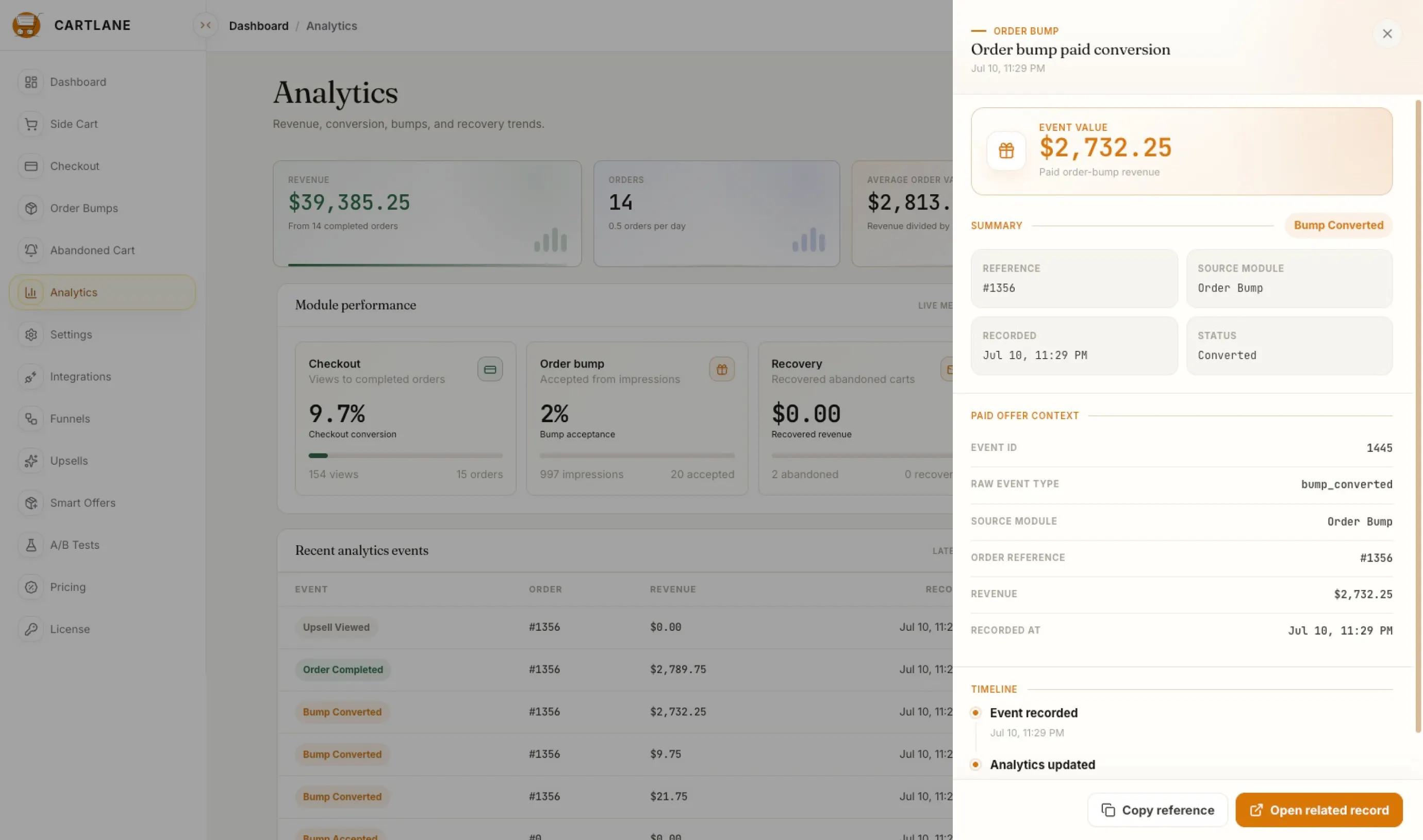The image size is (1423, 840).
Task: Collapse the sidebar with the arrows icon
Action: 206,25
